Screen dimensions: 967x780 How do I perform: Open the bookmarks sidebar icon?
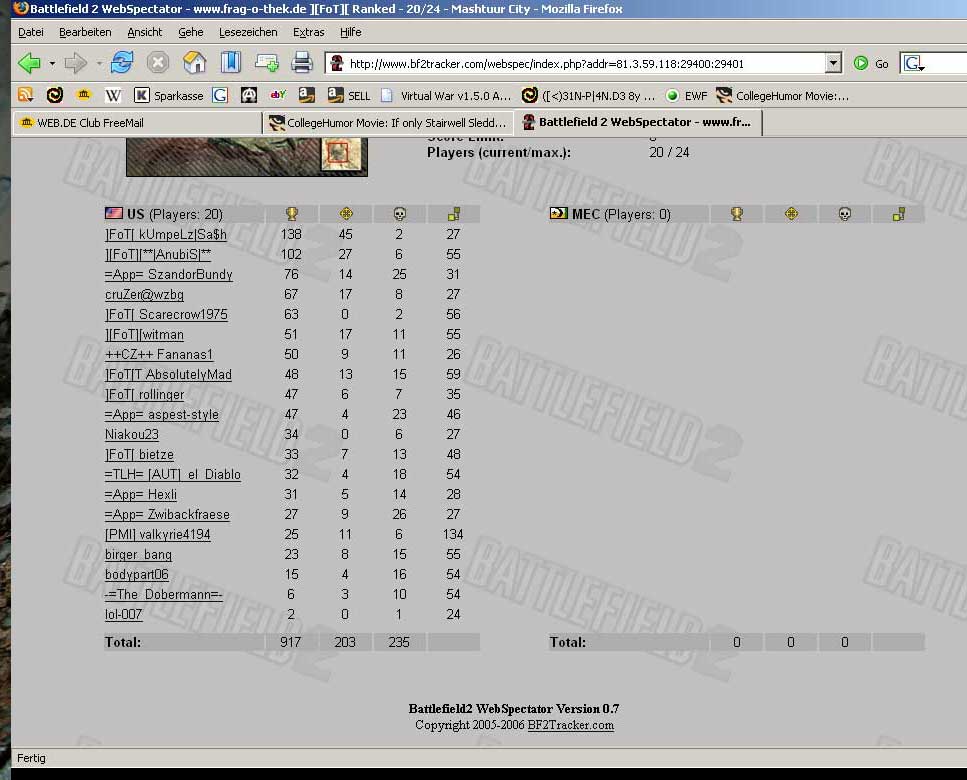point(230,63)
